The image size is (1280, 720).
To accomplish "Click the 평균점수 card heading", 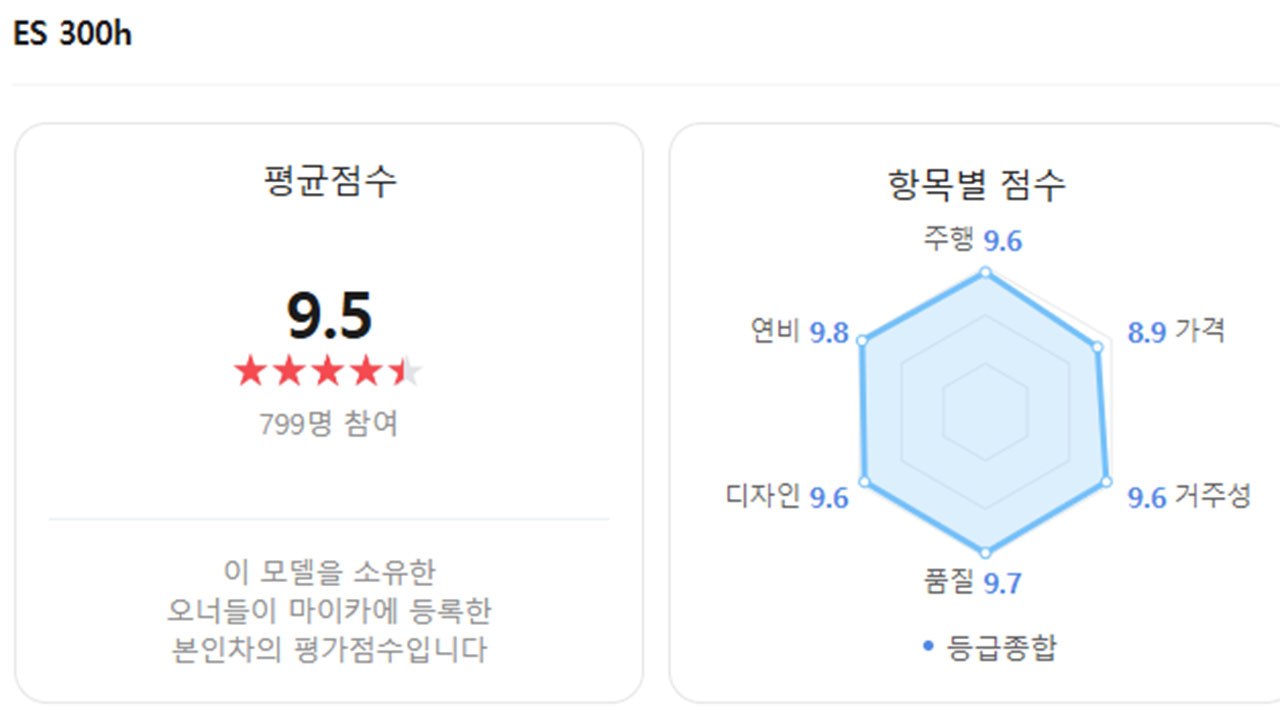I will (x=329, y=181).
